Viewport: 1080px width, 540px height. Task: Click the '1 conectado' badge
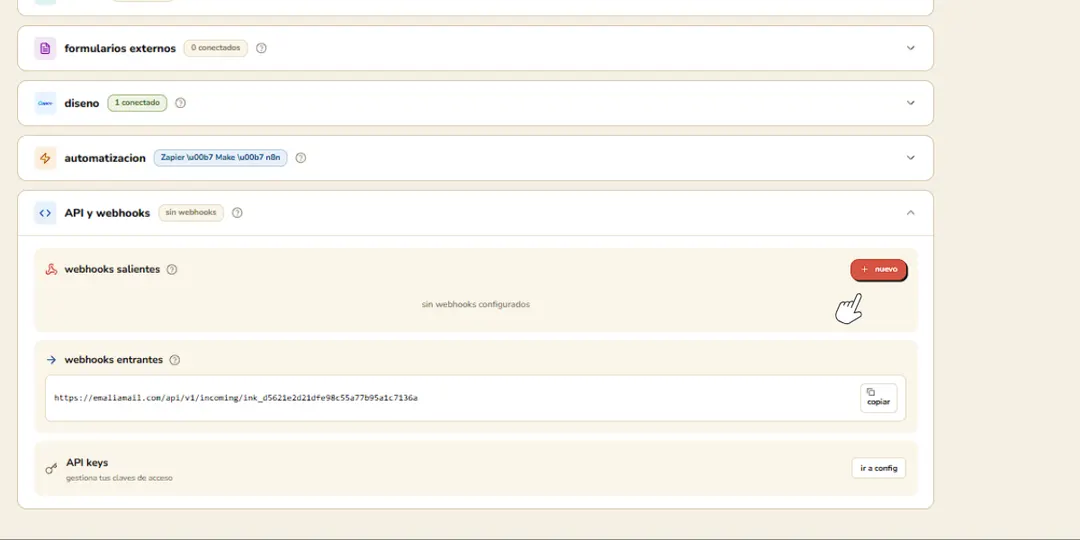(137, 103)
